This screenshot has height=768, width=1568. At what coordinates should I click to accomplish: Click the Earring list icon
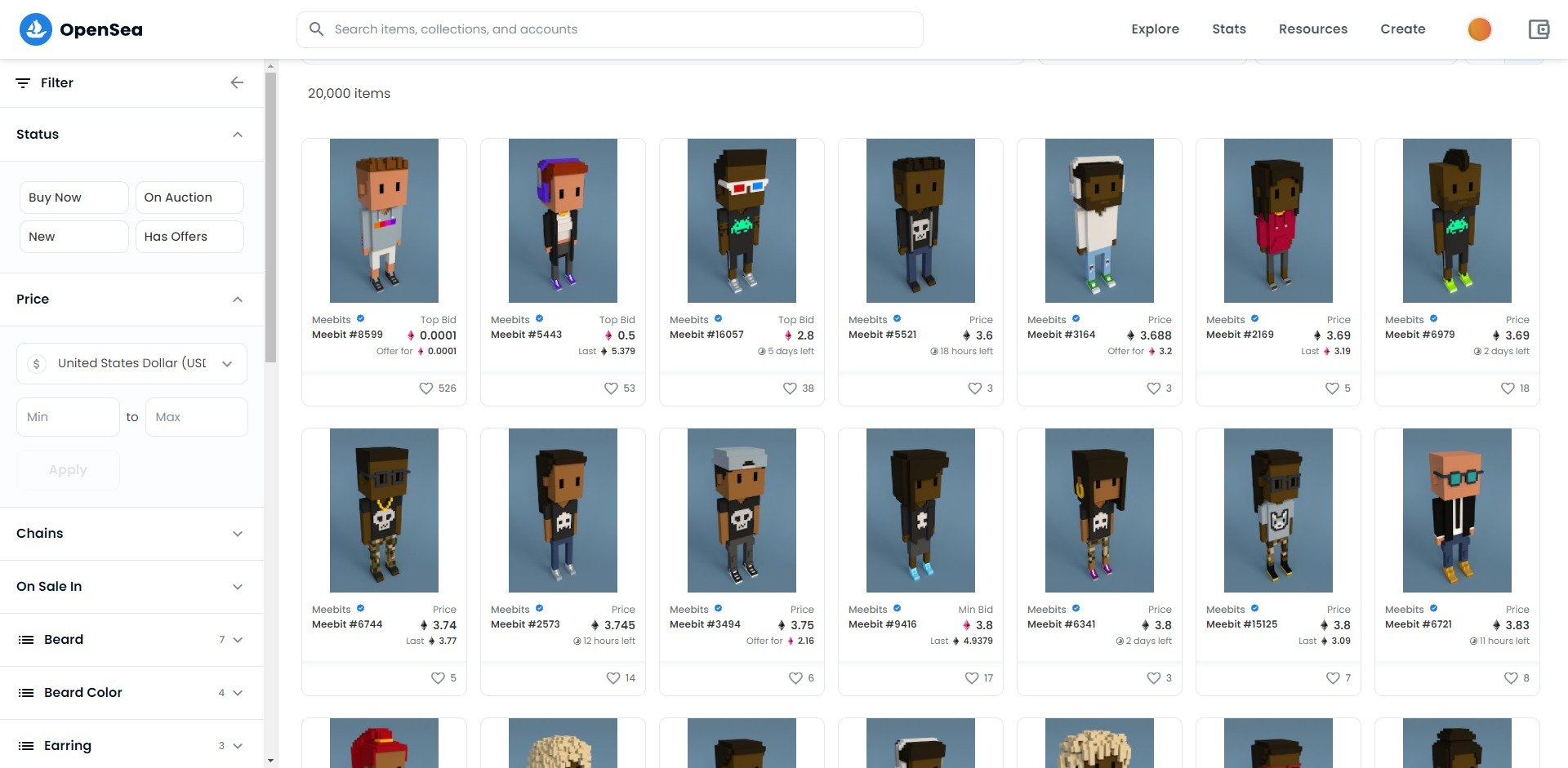pos(26,746)
